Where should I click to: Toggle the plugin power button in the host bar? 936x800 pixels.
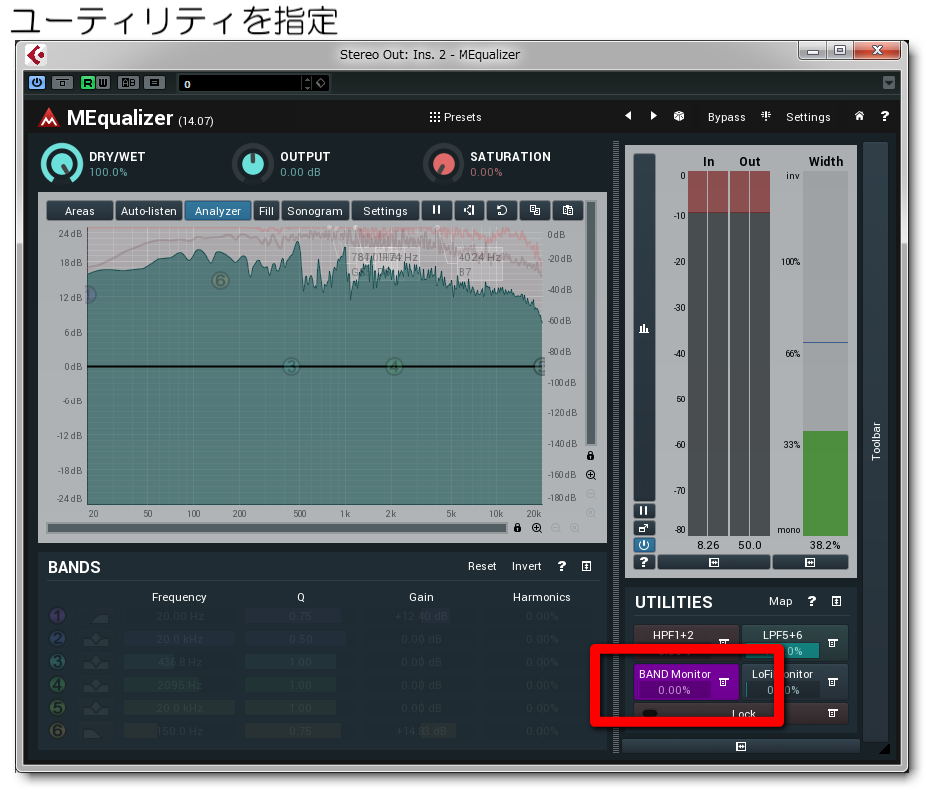click(37, 82)
